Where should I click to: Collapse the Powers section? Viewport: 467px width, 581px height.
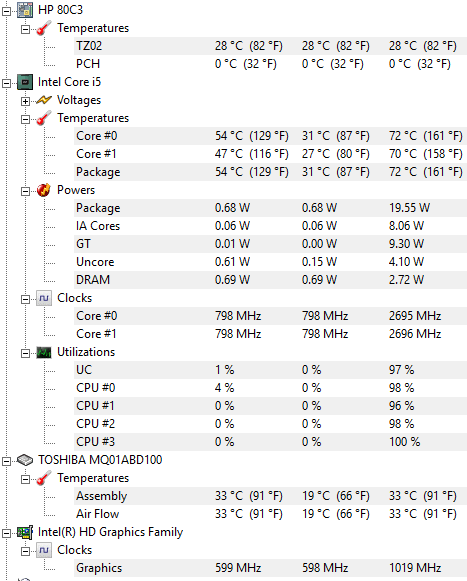(x=25, y=191)
